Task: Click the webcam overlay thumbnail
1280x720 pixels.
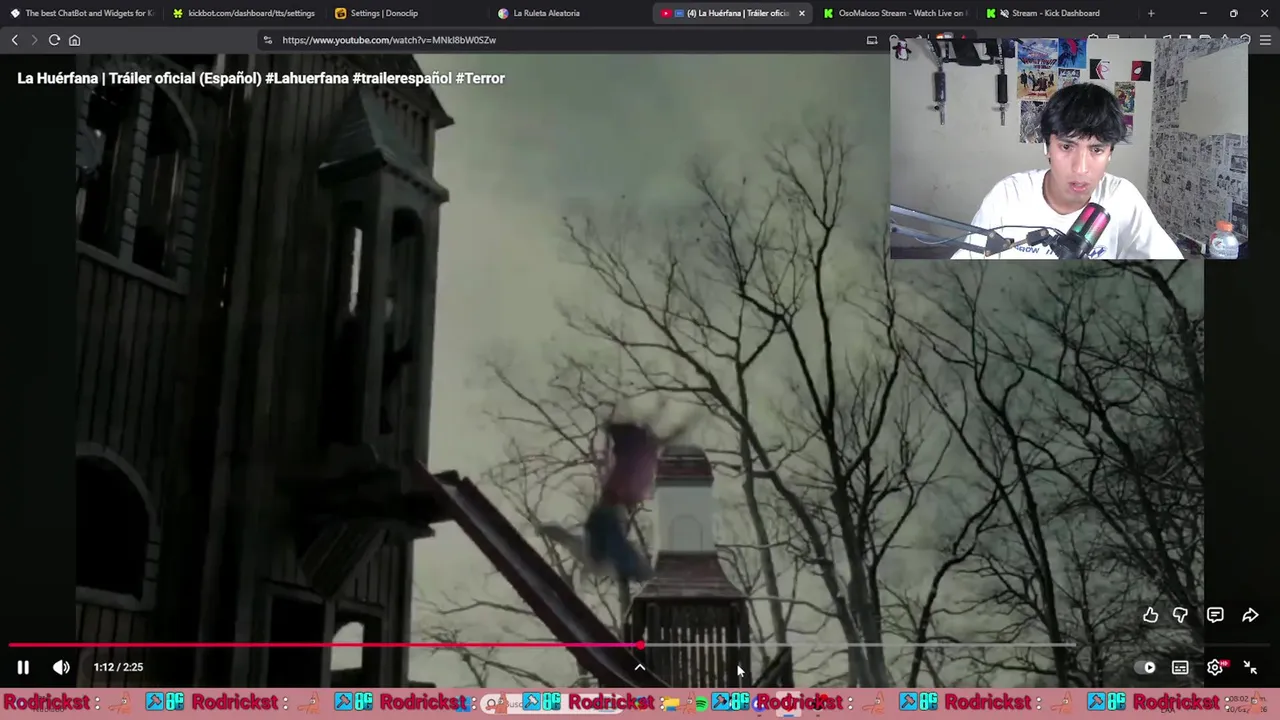Action: [1069, 149]
